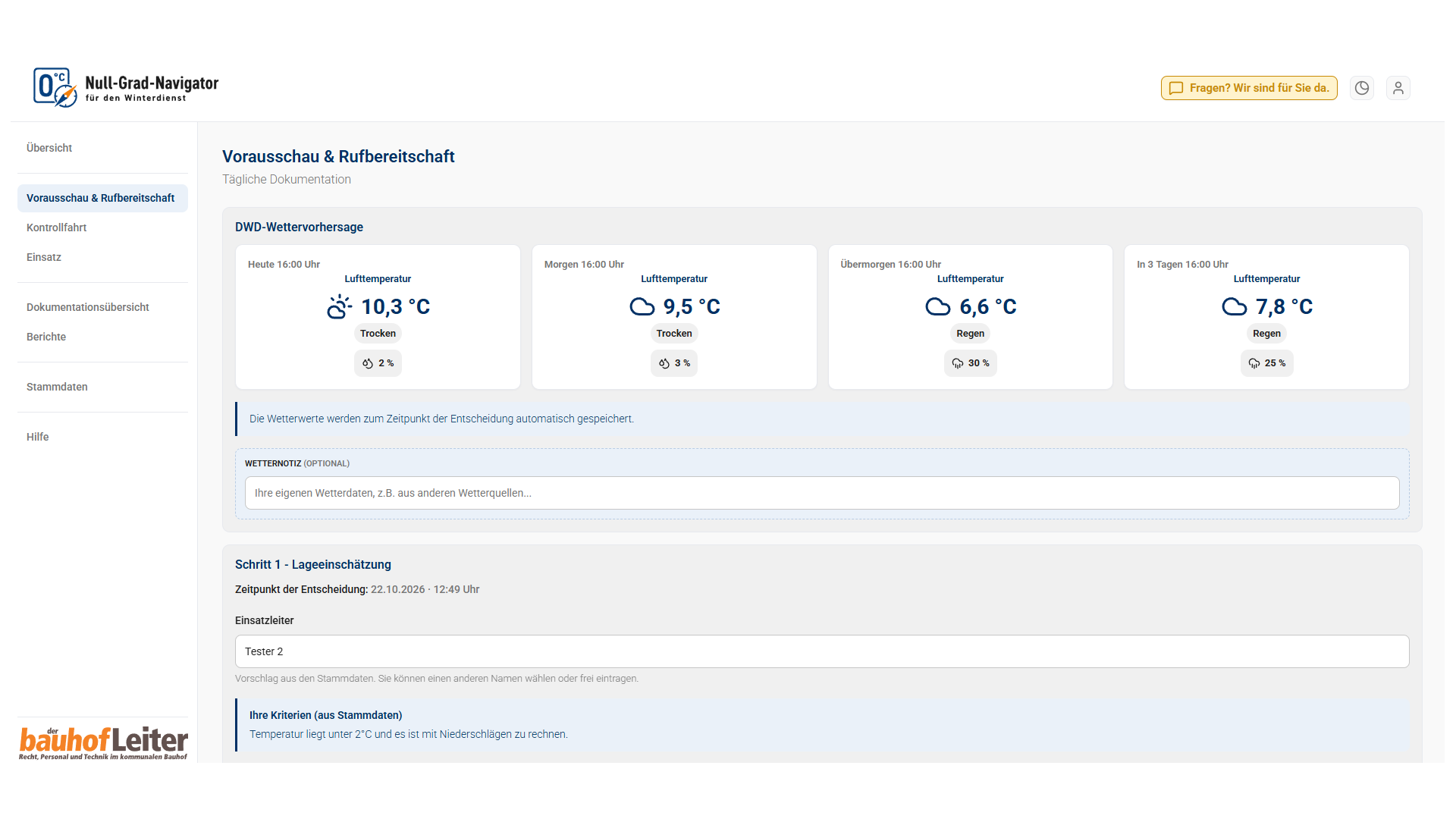
Task: Open the Einsatzleiter field showing Tester 2
Action: pyautogui.click(x=822, y=651)
